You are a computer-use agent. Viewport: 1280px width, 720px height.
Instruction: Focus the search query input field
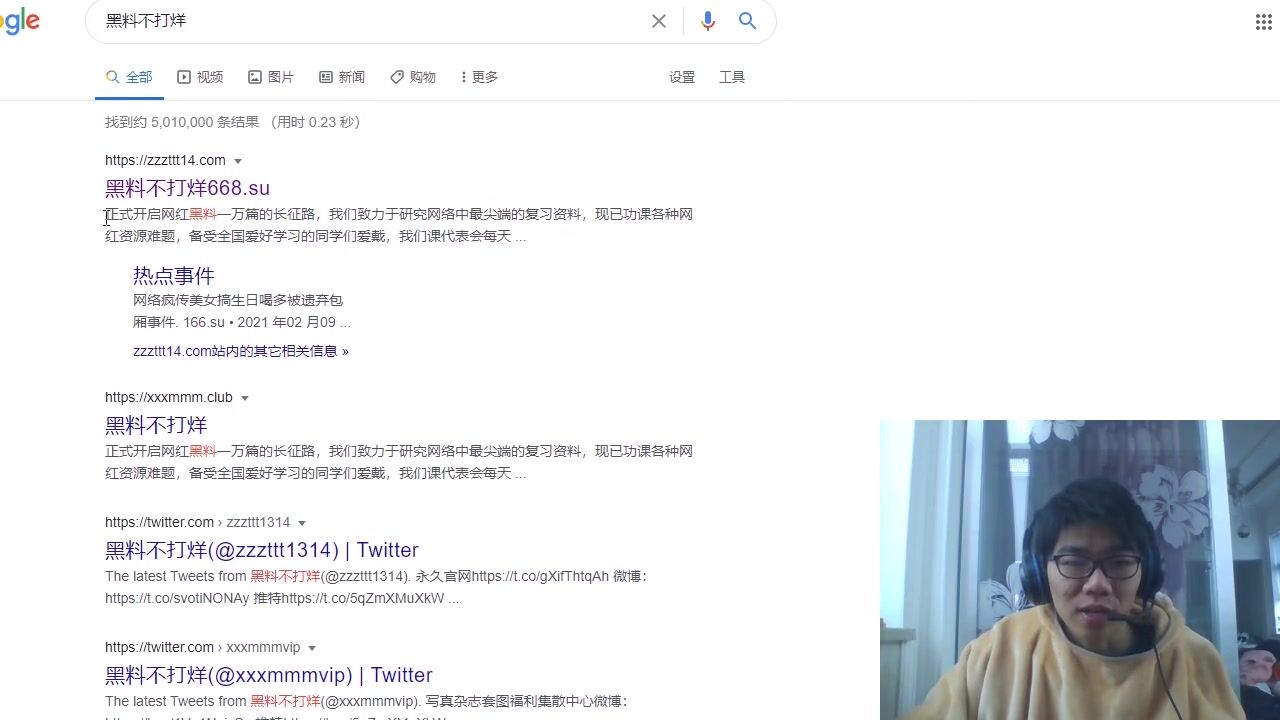click(x=370, y=21)
